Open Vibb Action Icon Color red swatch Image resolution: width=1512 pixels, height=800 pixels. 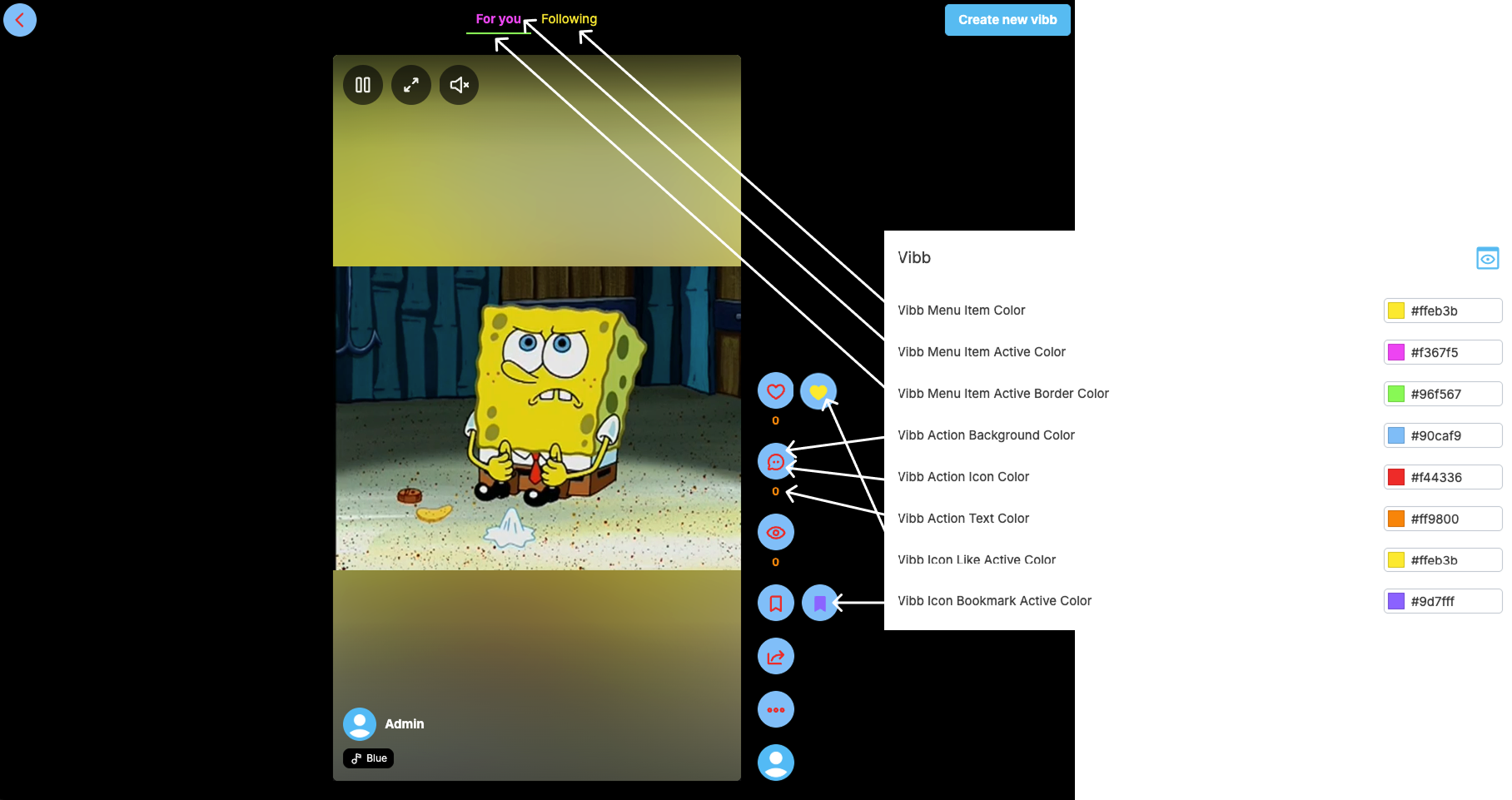[1396, 477]
